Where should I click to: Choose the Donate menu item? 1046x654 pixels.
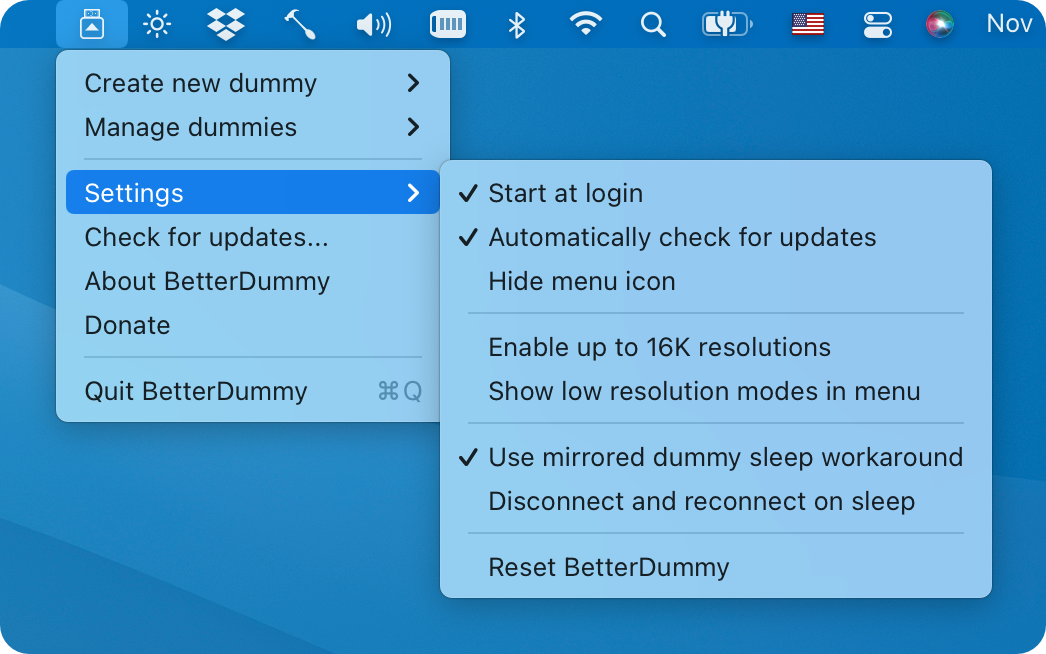tap(253, 325)
